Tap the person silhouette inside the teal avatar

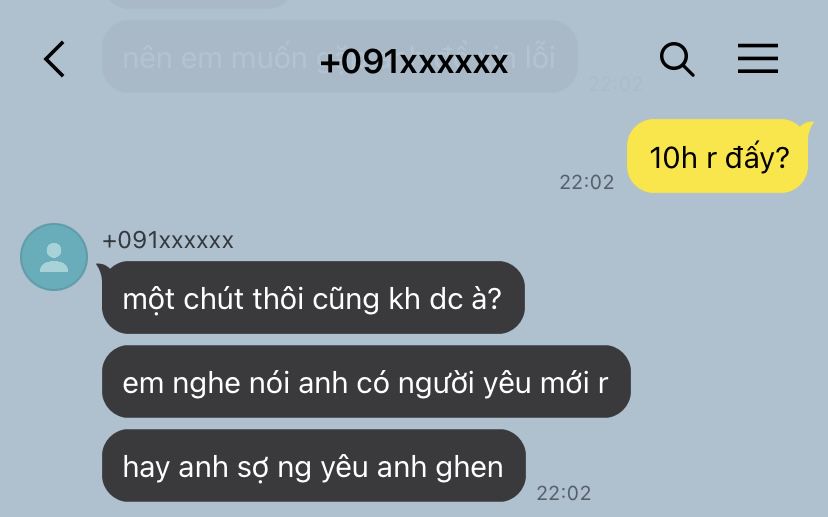click(54, 258)
